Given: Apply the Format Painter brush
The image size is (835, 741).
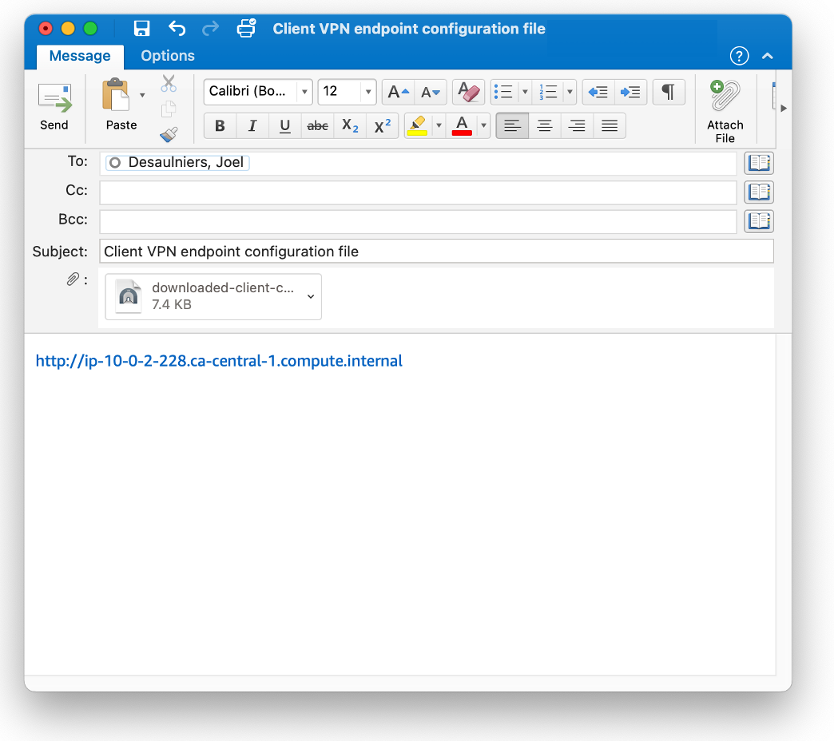Looking at the screenshot, I should pyautogui.click(x=168, y=133).
